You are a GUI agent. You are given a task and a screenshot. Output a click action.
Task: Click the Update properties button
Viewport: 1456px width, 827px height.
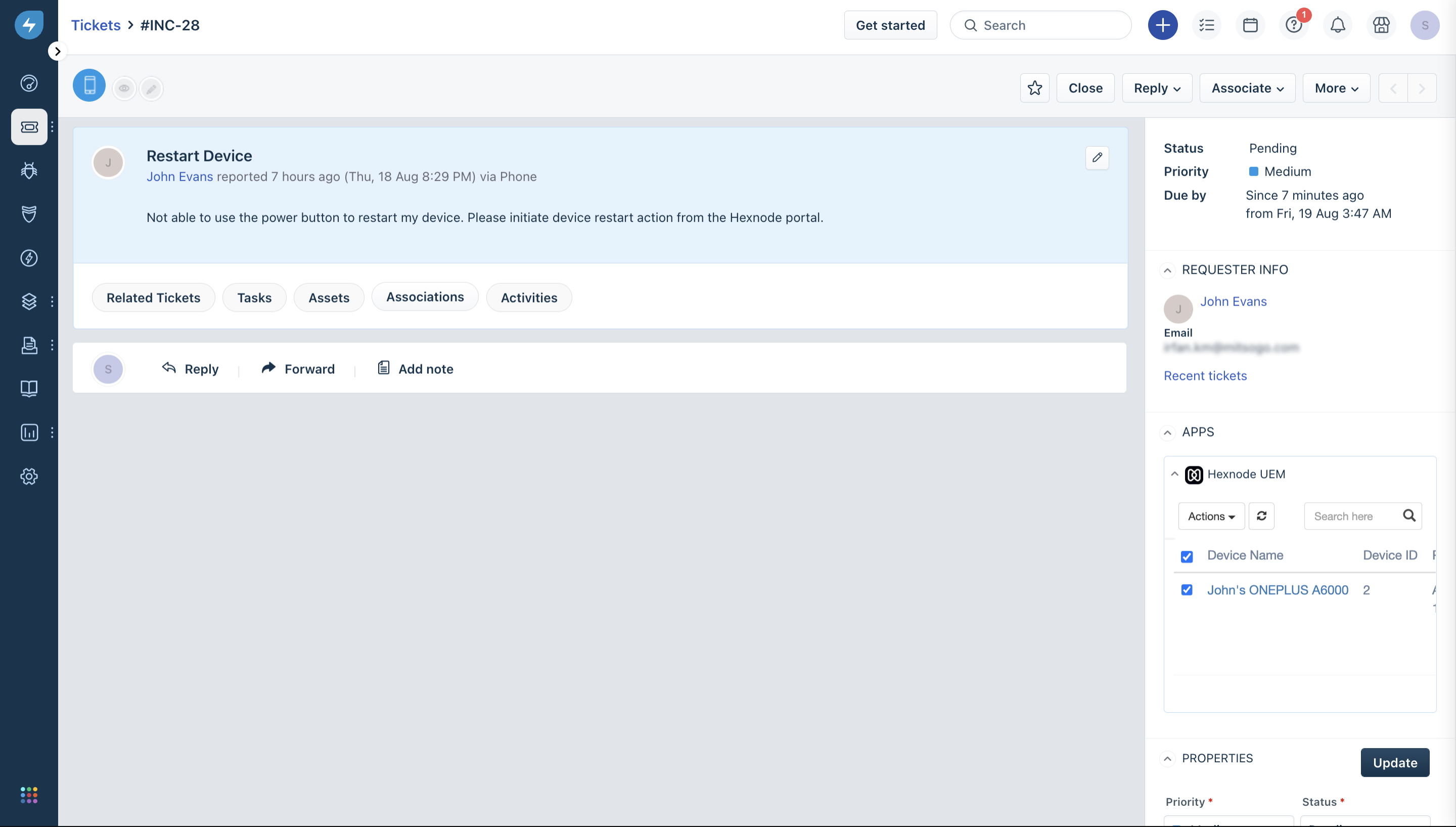pos(1395,762)
